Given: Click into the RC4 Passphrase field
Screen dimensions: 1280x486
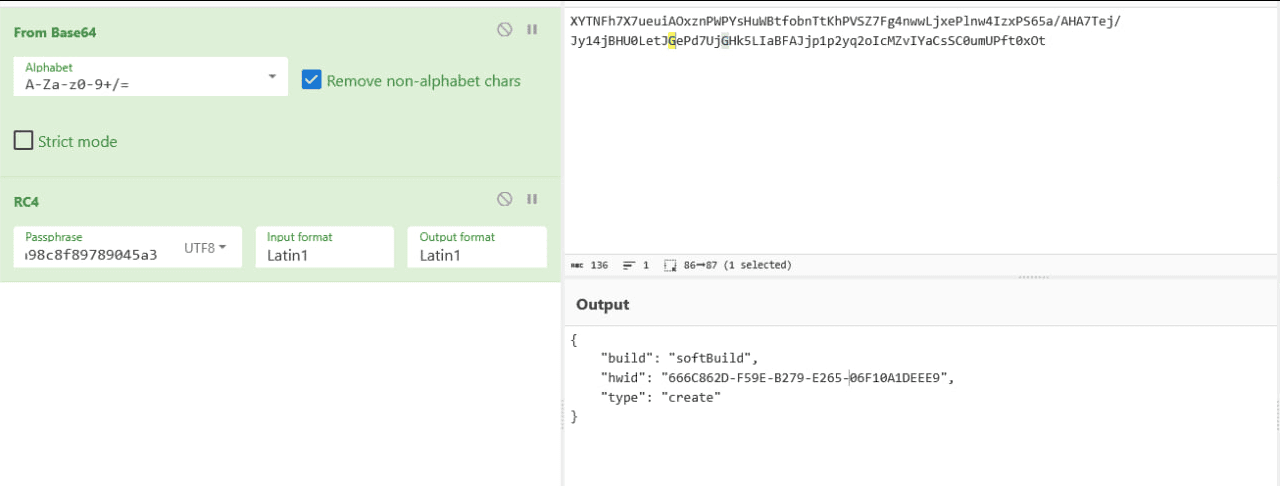Looking at the screenshot, I should click(x=95, y=254).
